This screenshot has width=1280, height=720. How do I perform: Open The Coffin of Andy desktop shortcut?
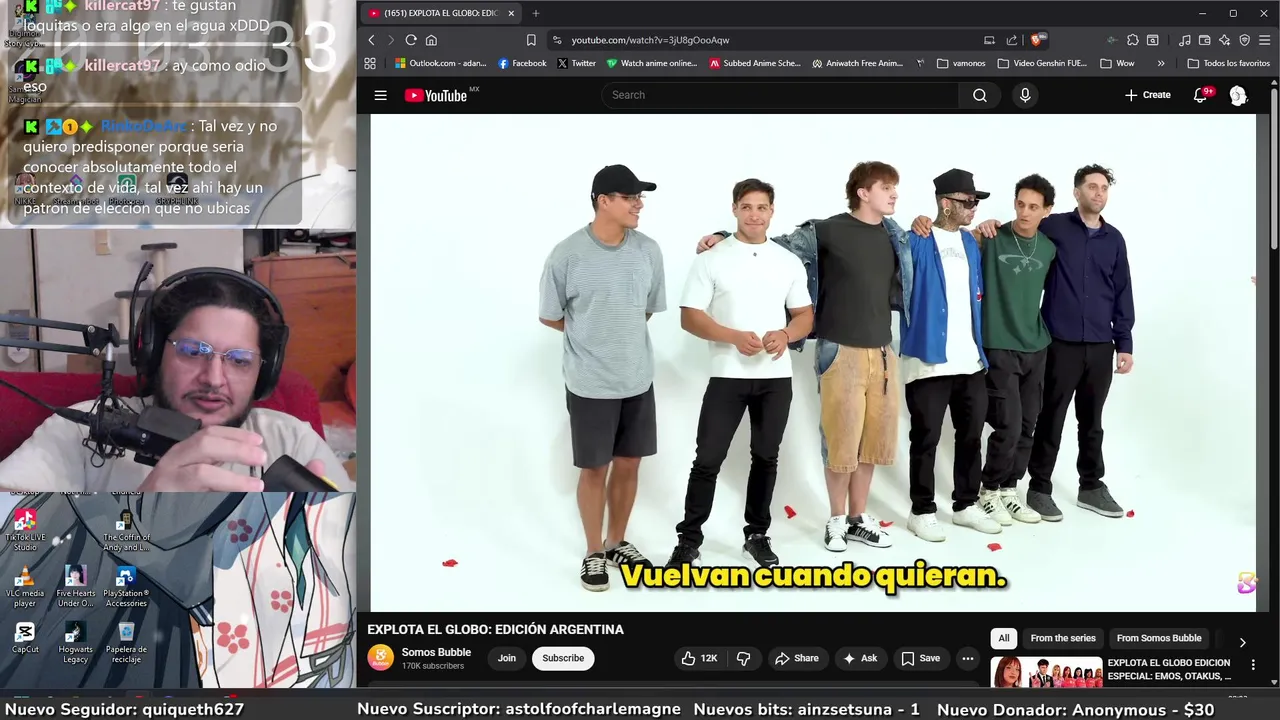(x=126, y=530)
